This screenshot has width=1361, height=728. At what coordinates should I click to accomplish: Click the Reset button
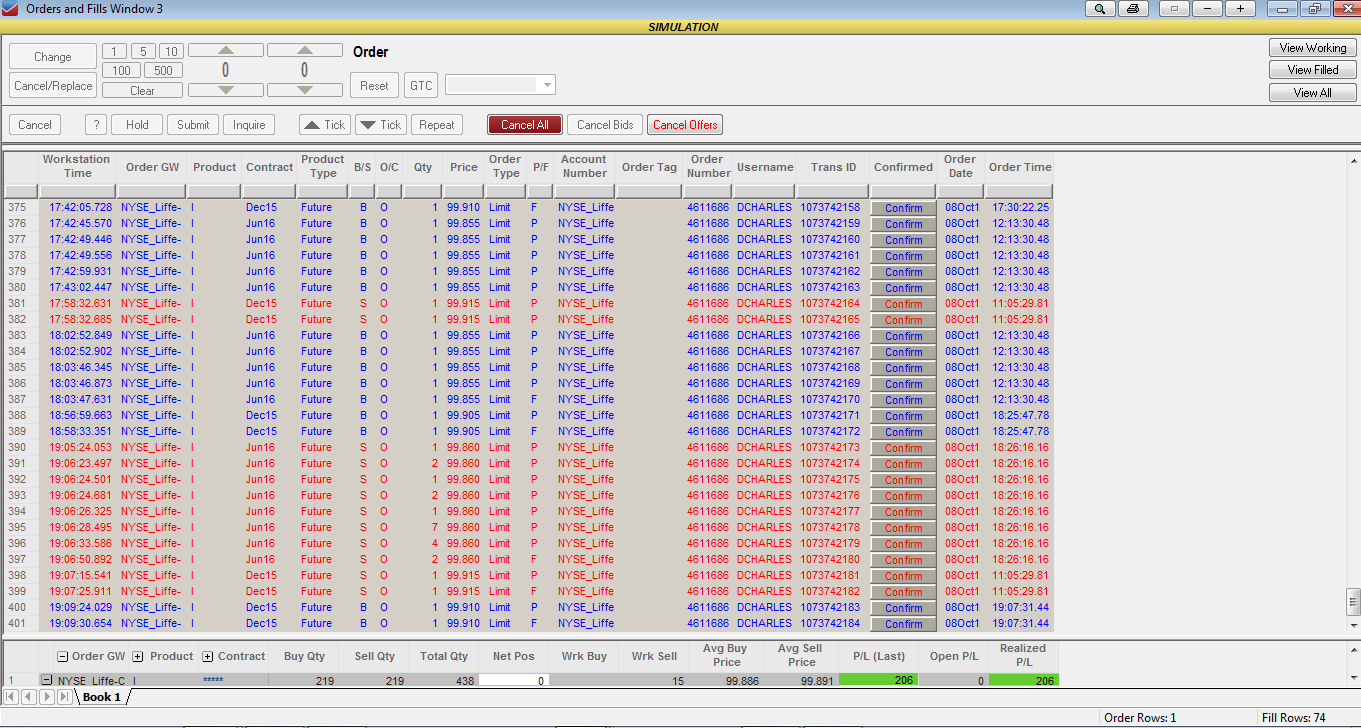tap(375, 85)
